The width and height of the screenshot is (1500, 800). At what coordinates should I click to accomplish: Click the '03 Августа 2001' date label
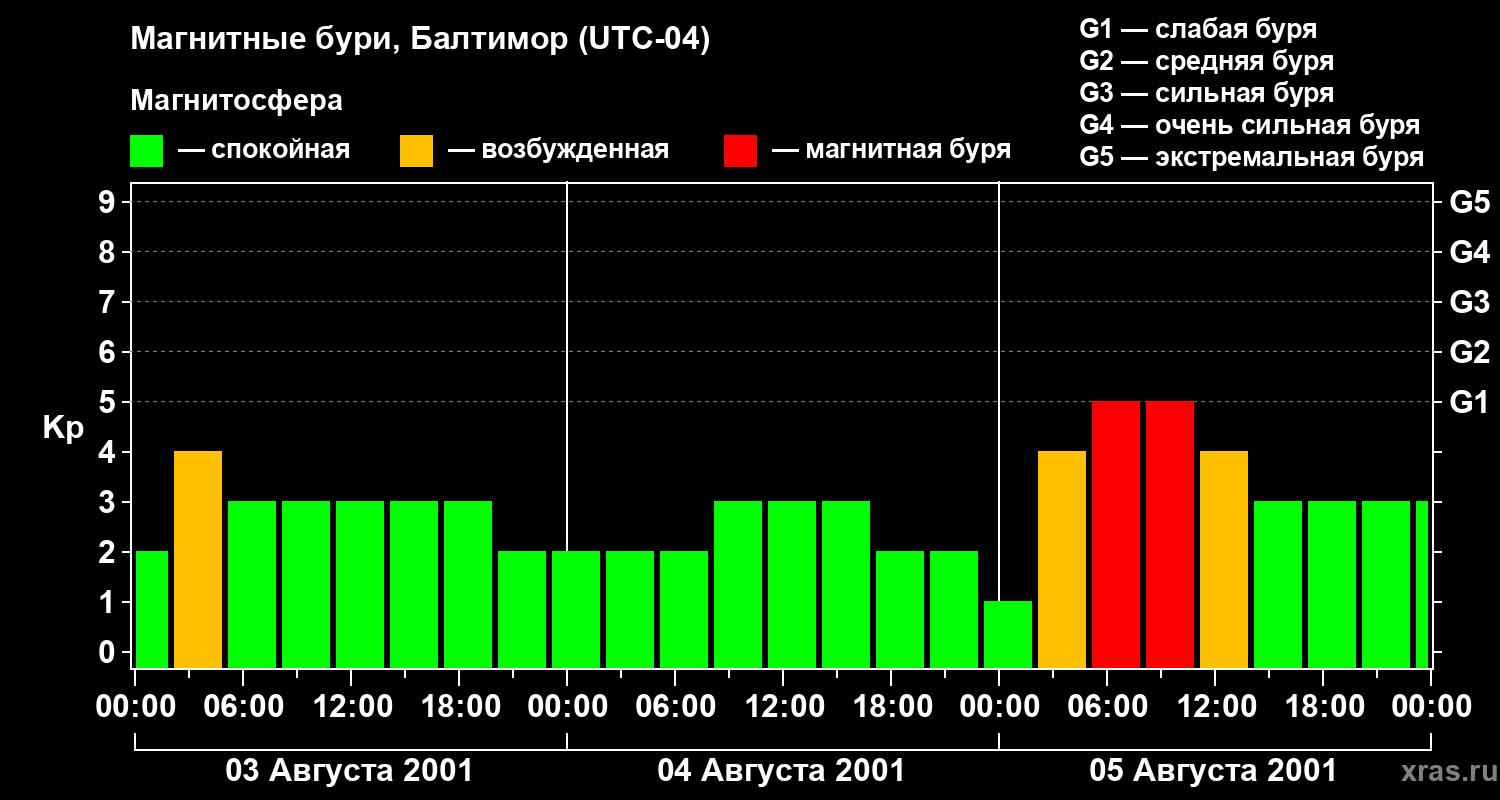[x=349, y=771]
